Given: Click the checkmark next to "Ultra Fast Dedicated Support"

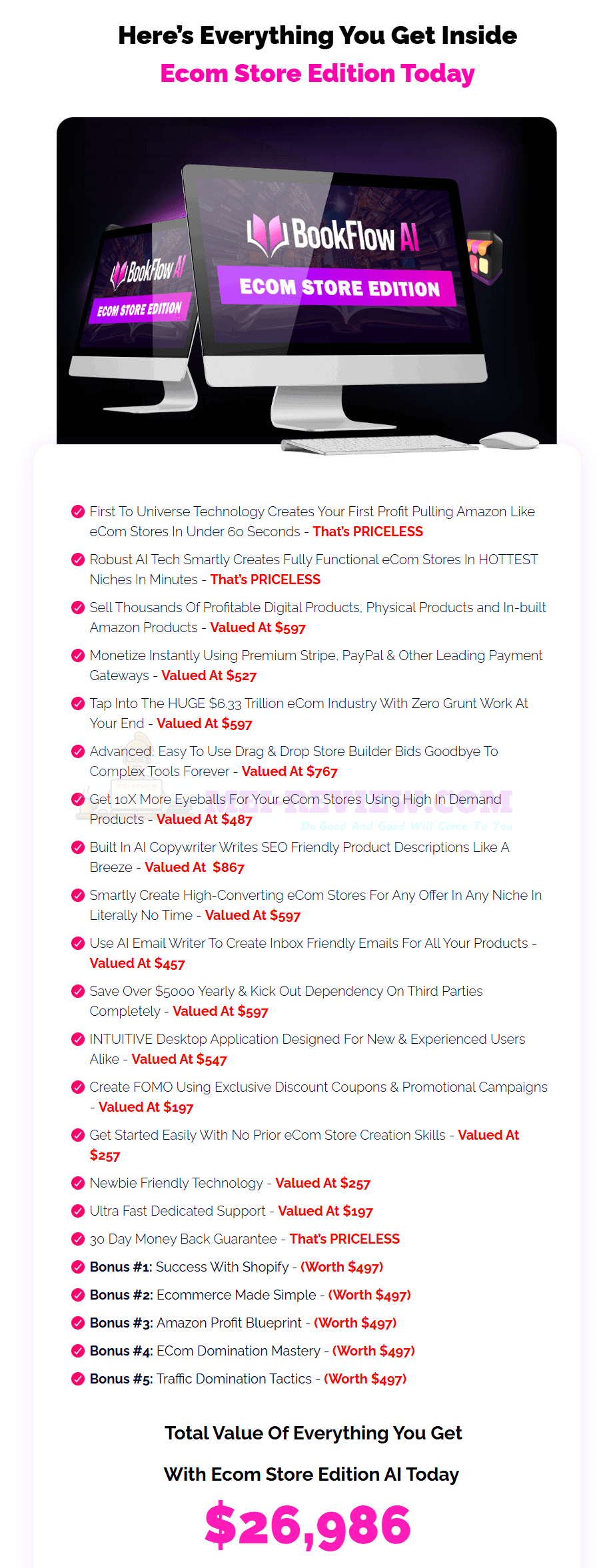Looking at the screenshot, I should pos(77,1211).
